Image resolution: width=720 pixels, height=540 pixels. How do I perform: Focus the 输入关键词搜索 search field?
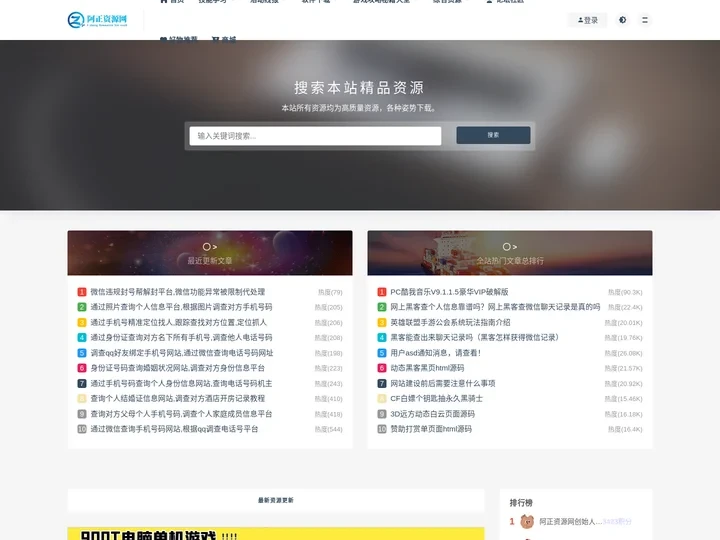coord(315,136)
